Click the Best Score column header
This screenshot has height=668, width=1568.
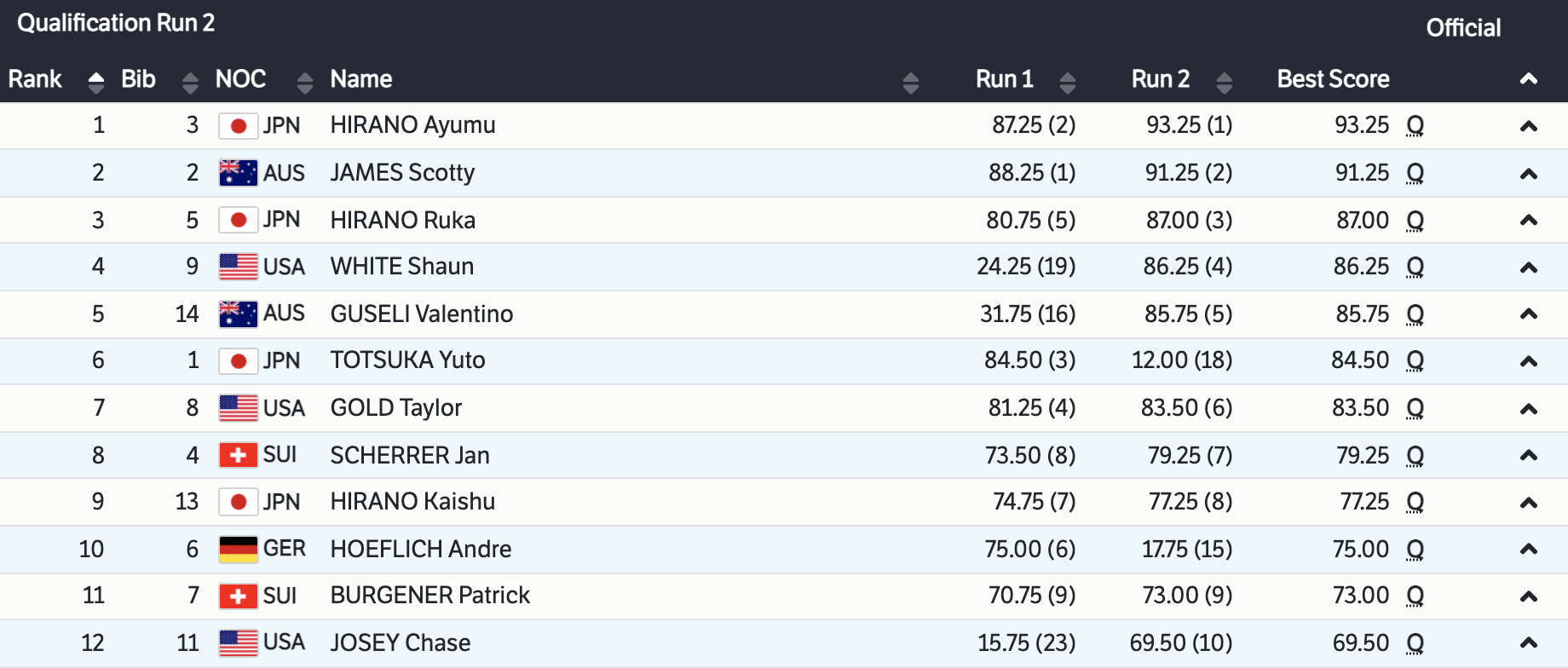[x=1333, y=79]
